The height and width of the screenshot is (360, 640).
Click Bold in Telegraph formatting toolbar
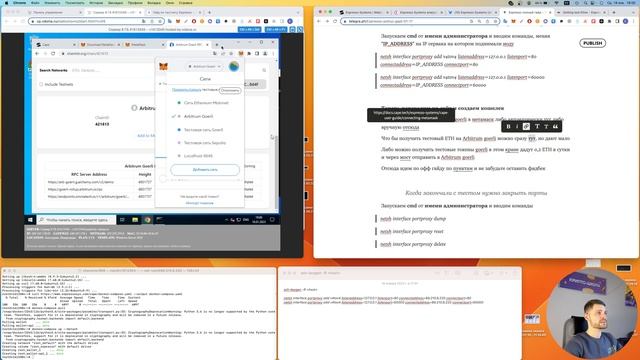tap(508, 127)
